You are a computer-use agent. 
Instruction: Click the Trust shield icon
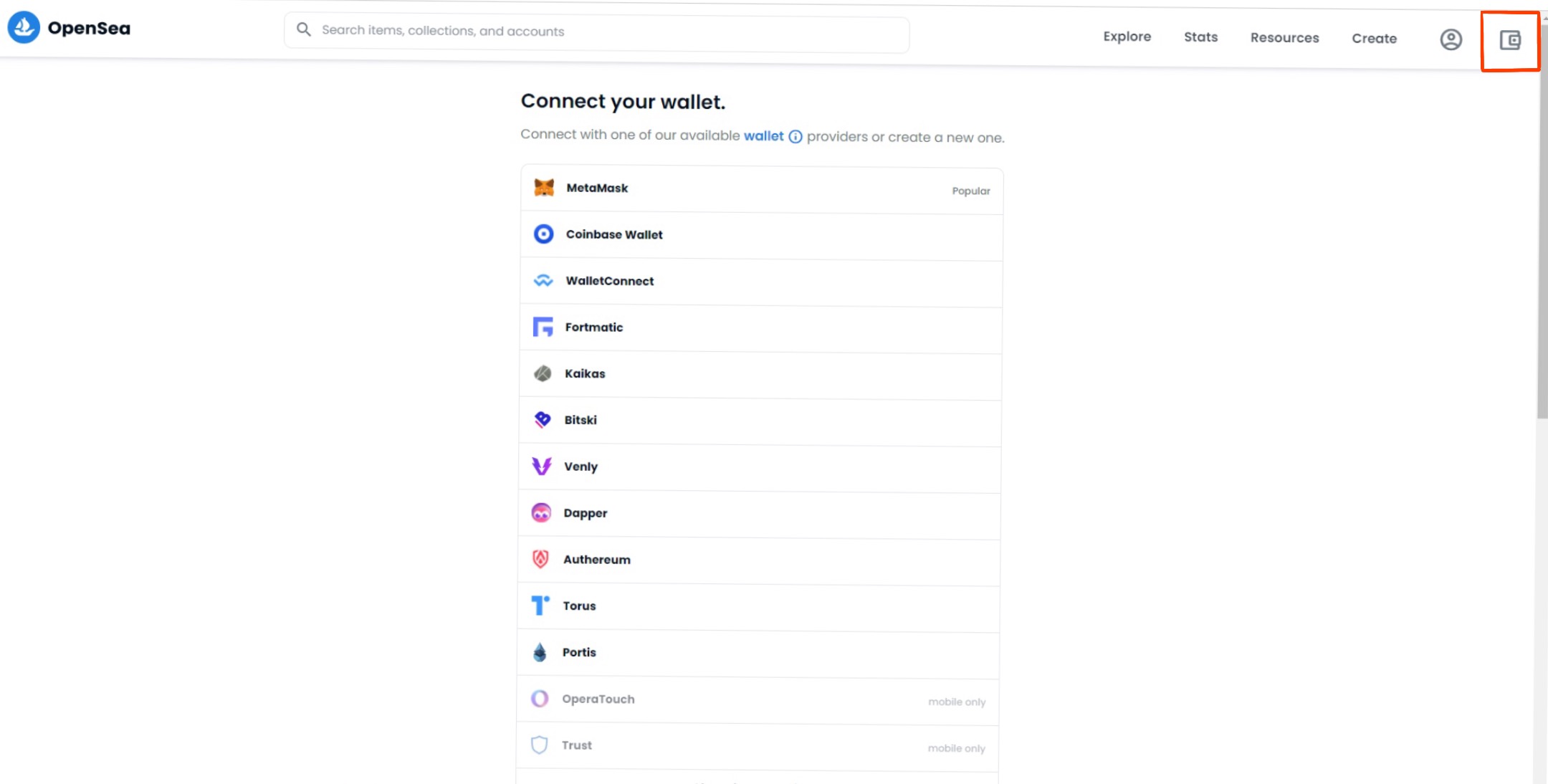[539, 745]
